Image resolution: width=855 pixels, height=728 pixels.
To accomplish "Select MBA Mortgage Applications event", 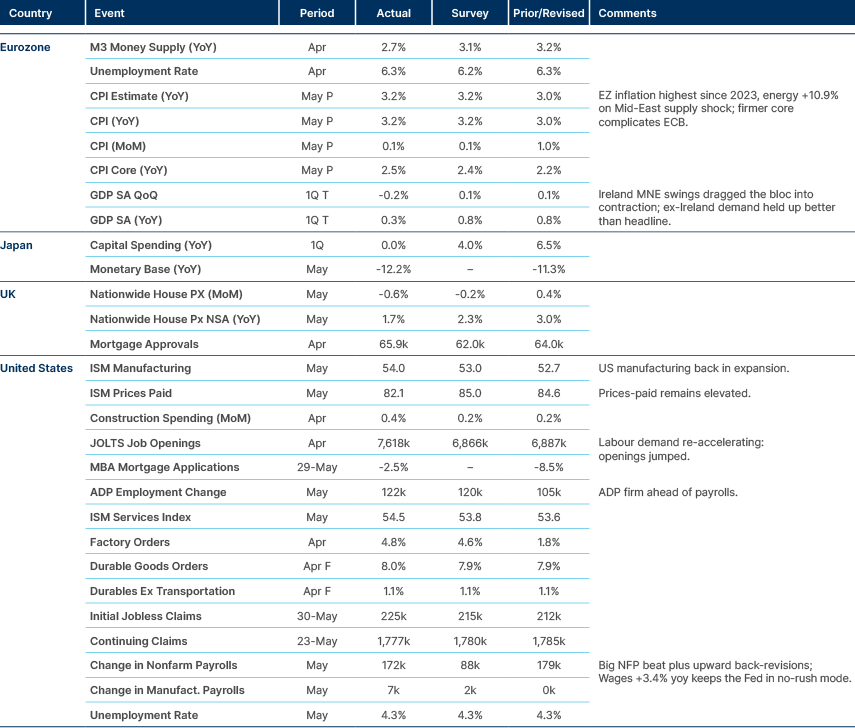I will coord(165,467).
